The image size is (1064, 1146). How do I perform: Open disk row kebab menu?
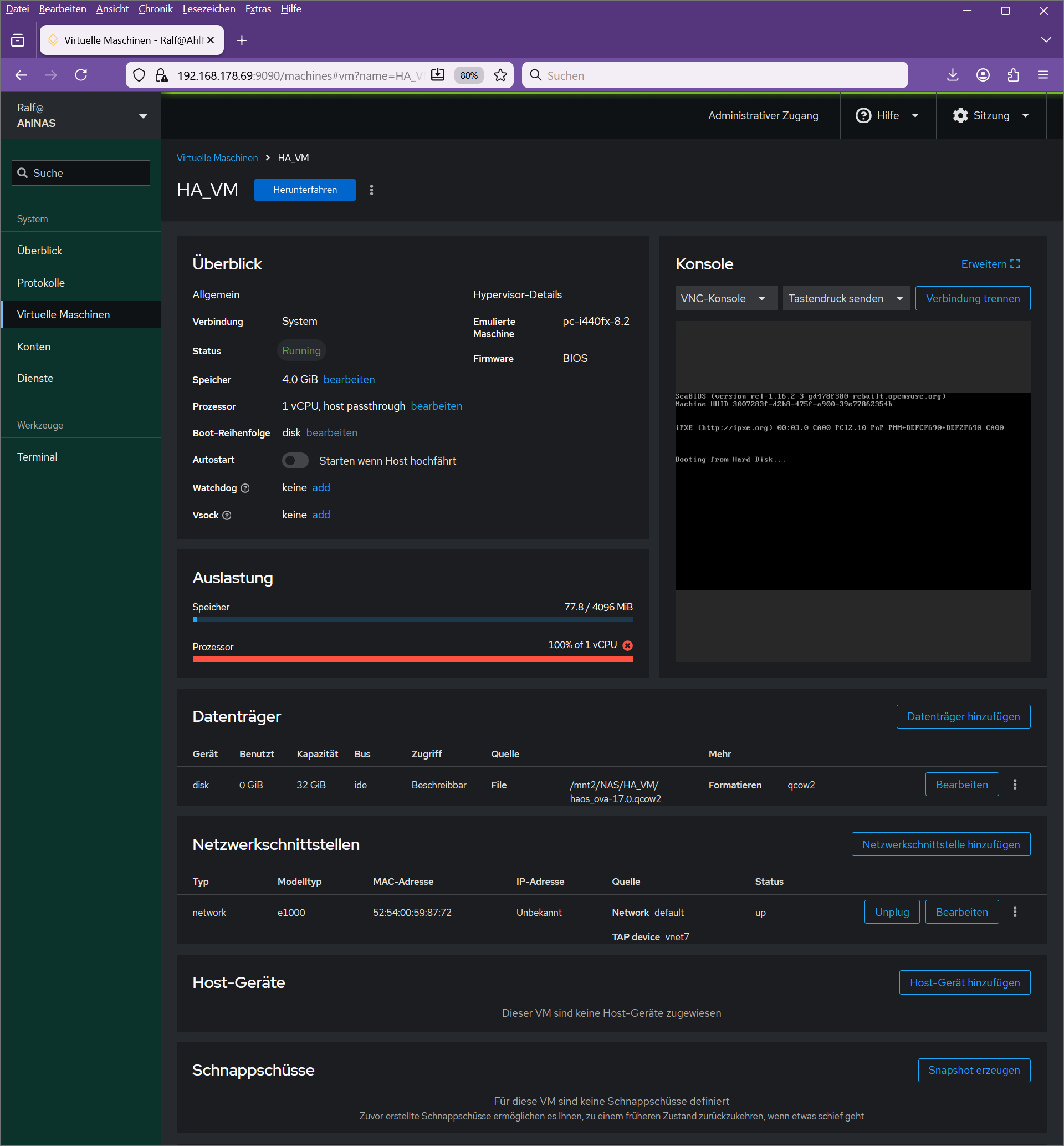[1015, 785]
